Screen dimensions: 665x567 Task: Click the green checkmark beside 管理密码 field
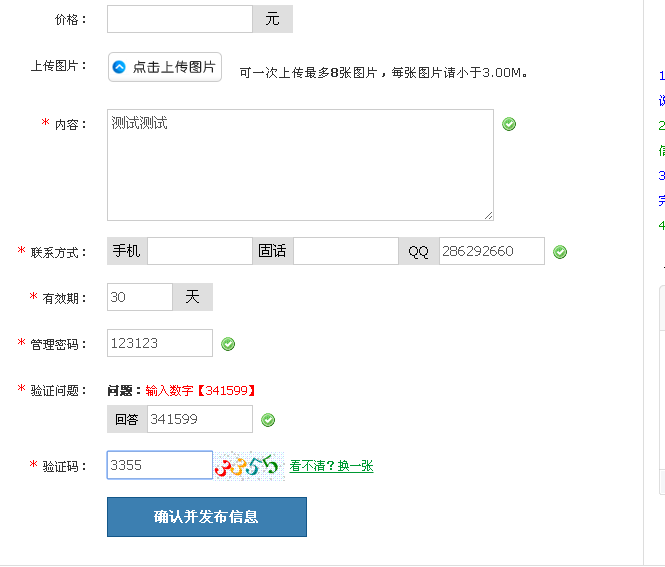228,344
